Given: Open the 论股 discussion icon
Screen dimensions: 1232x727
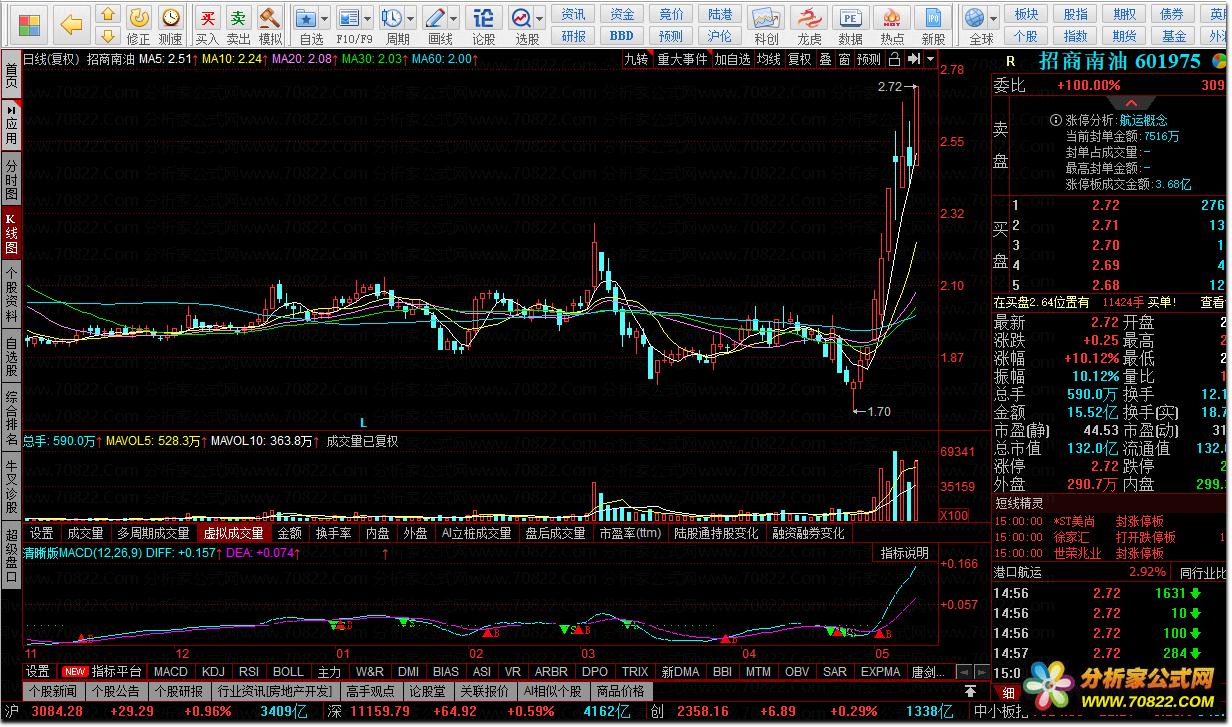Looking at the screenshot, I should [483, 25].
